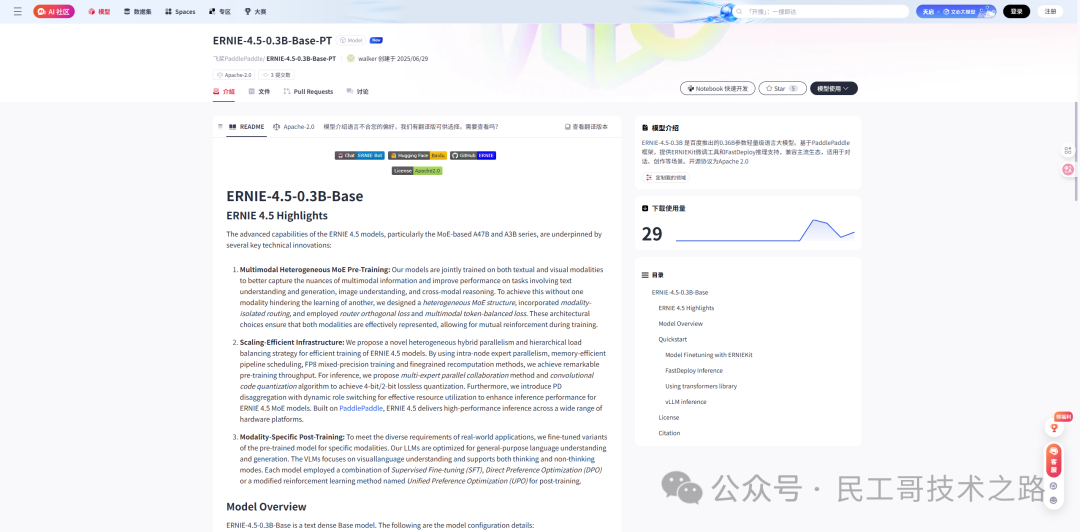Click 定制我的领域 button
Screen dimensions: 1080x532
tap(665, 178)
